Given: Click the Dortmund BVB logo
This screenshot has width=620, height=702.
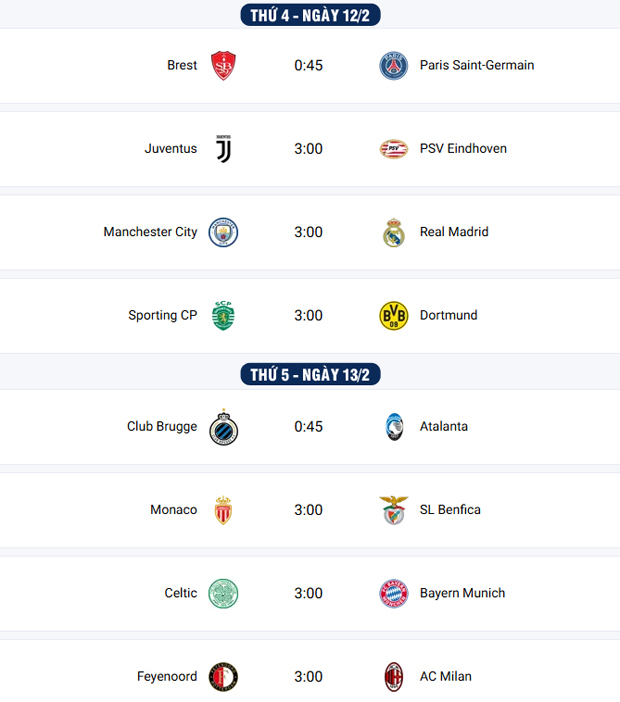Looking at the screenshot, I should pos(394,315).
